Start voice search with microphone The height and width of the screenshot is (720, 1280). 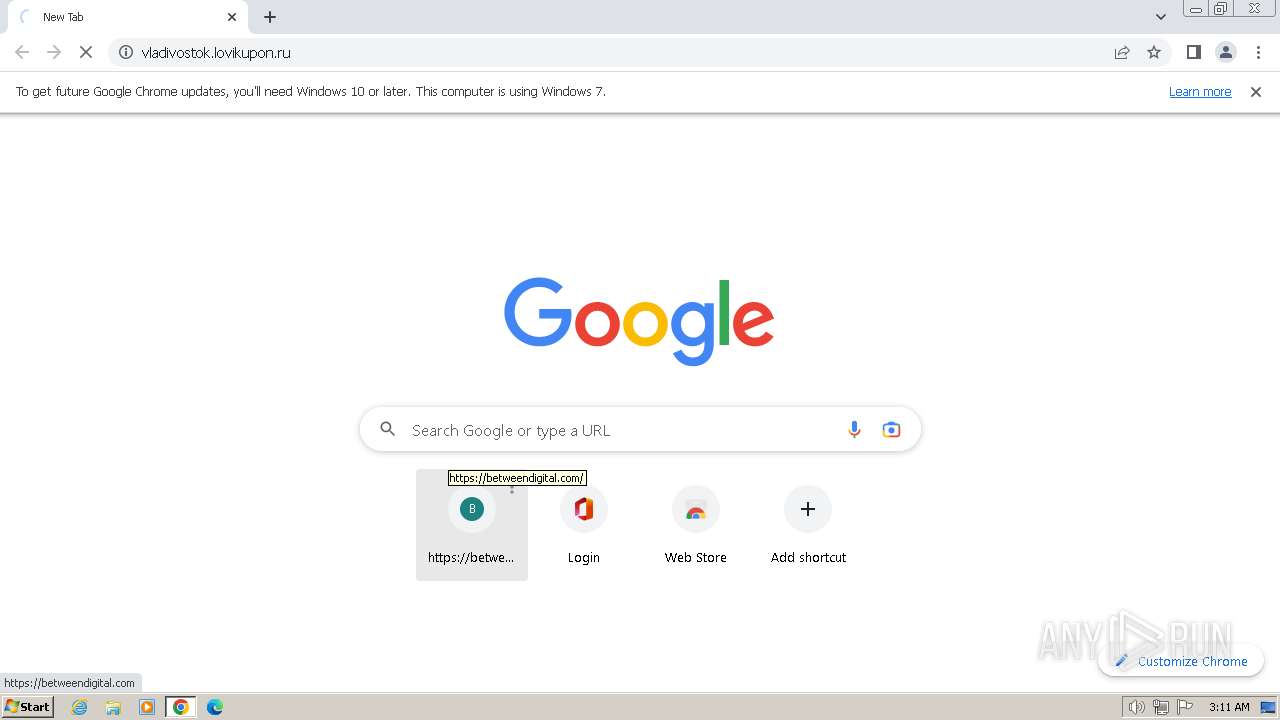point(854,430)
